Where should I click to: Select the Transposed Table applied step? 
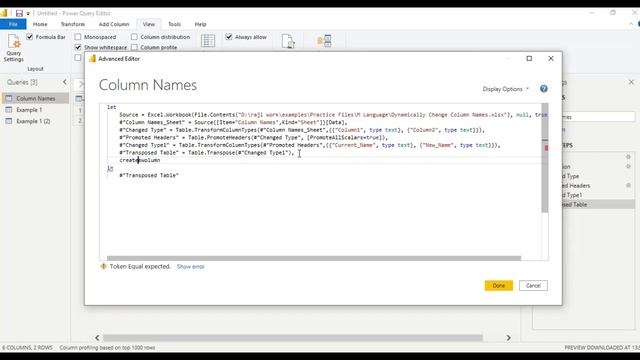[x=598, y=204]
